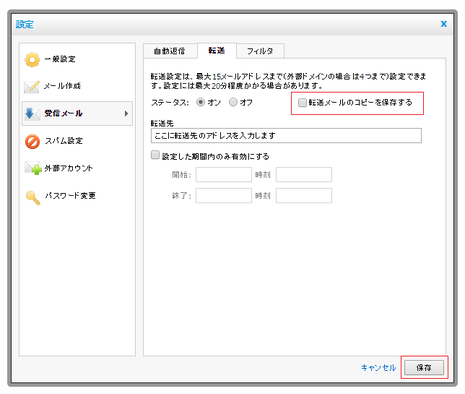Switch to the 自動返信 tab
The image size is (465, 394).
170,51
